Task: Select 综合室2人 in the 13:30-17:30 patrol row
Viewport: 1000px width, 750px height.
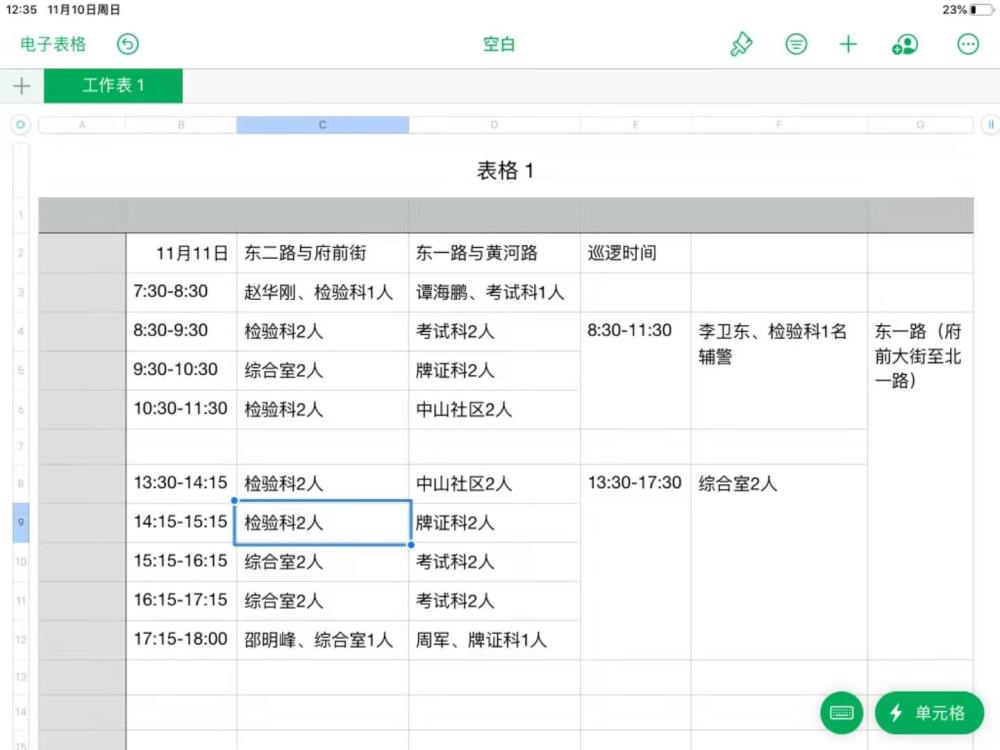Action: pos(779,562)
